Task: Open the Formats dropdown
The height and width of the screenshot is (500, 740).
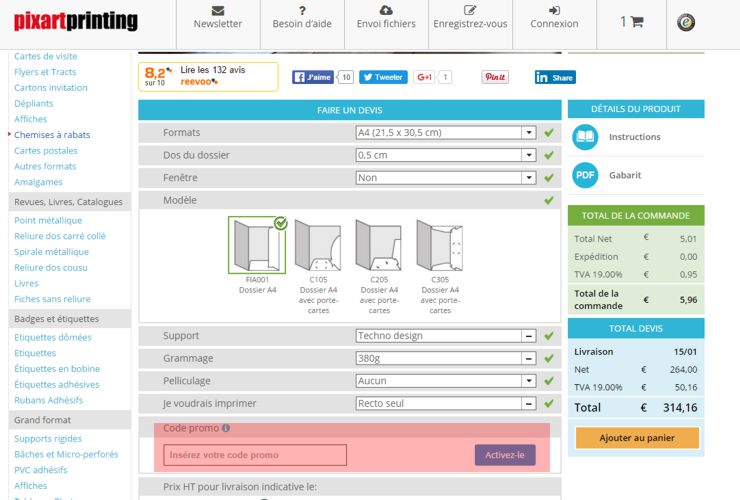Action: (x=446, y=133)
